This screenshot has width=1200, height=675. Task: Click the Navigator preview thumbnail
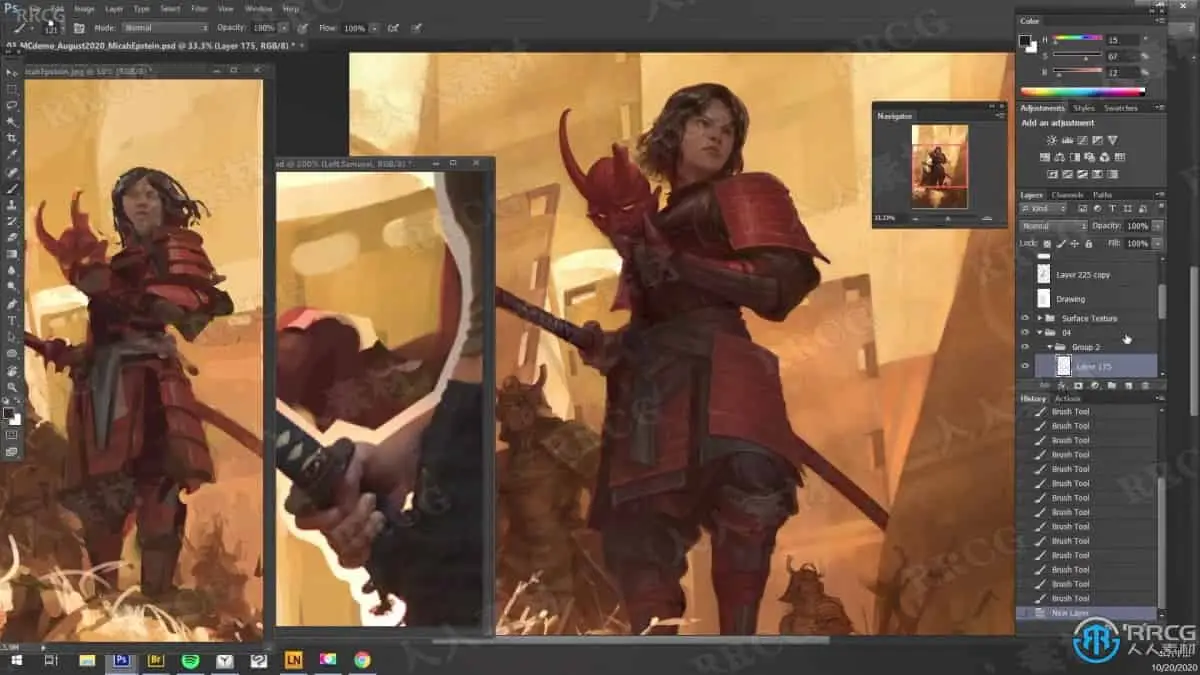click(939, 166)
